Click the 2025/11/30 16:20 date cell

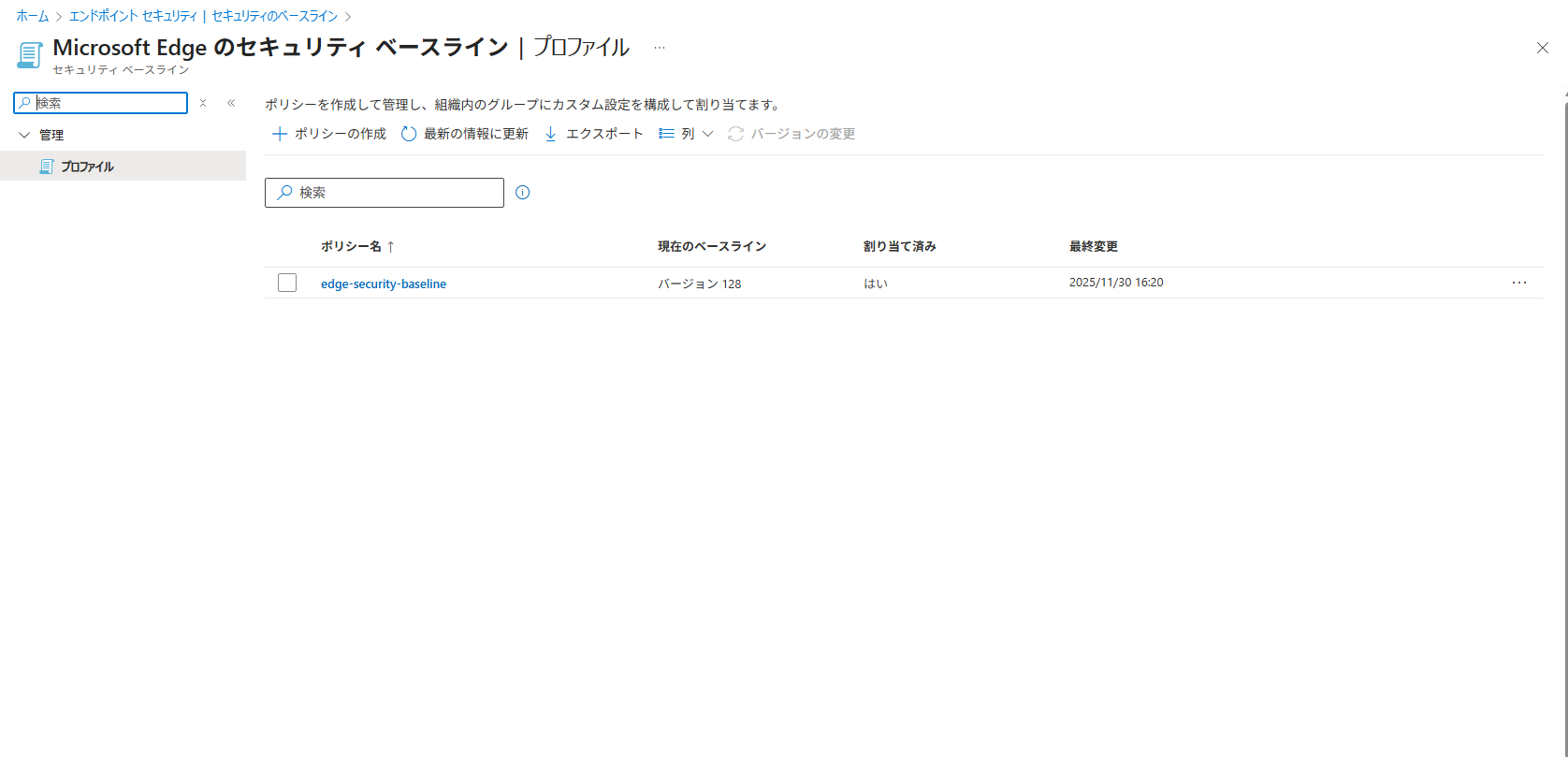pos(1116,283)
